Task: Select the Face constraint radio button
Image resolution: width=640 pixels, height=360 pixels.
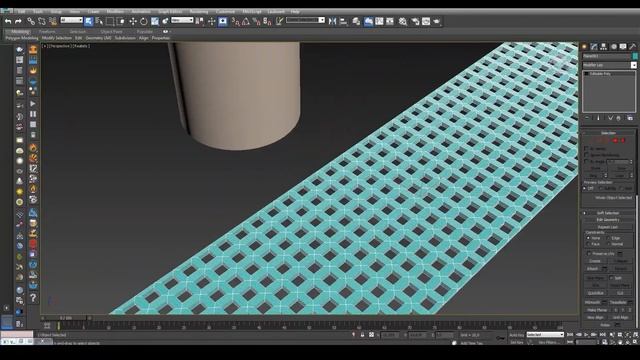Action: click(588, 244)
